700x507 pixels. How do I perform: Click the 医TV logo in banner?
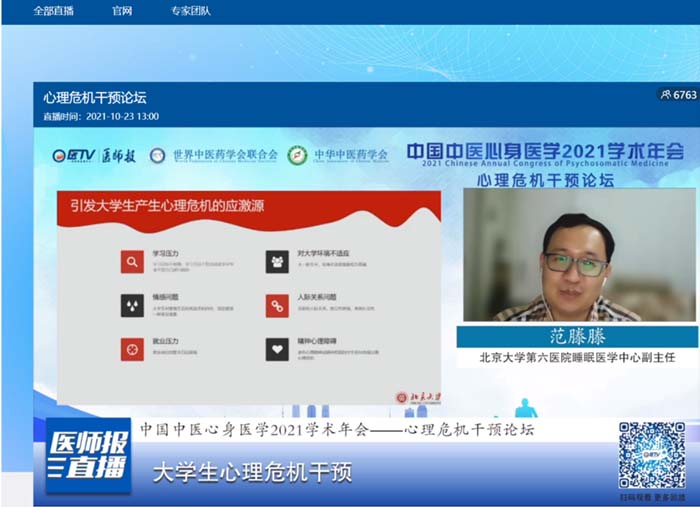click(x=74, y=156)
